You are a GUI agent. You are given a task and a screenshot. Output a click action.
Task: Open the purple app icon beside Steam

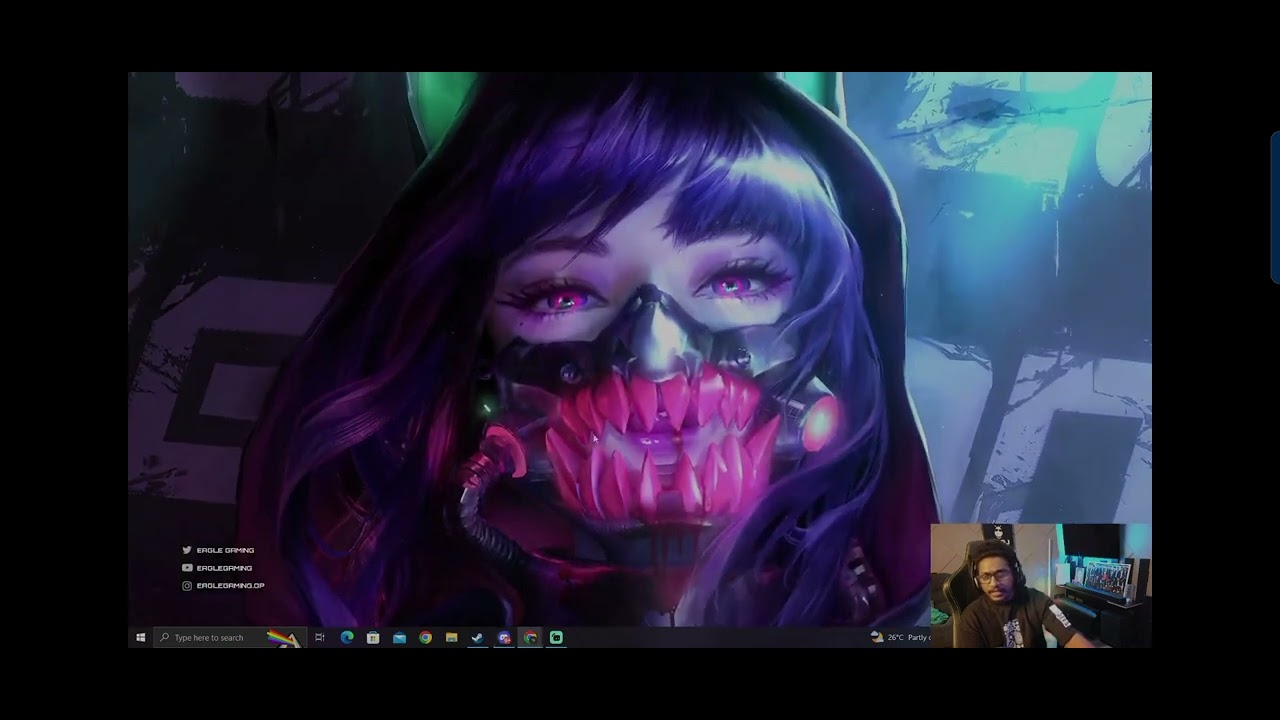pos(504,637)
